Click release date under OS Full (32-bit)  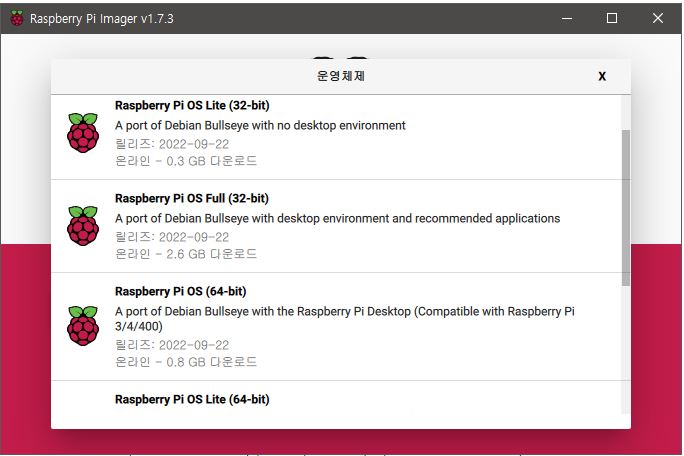pos(172,237)
